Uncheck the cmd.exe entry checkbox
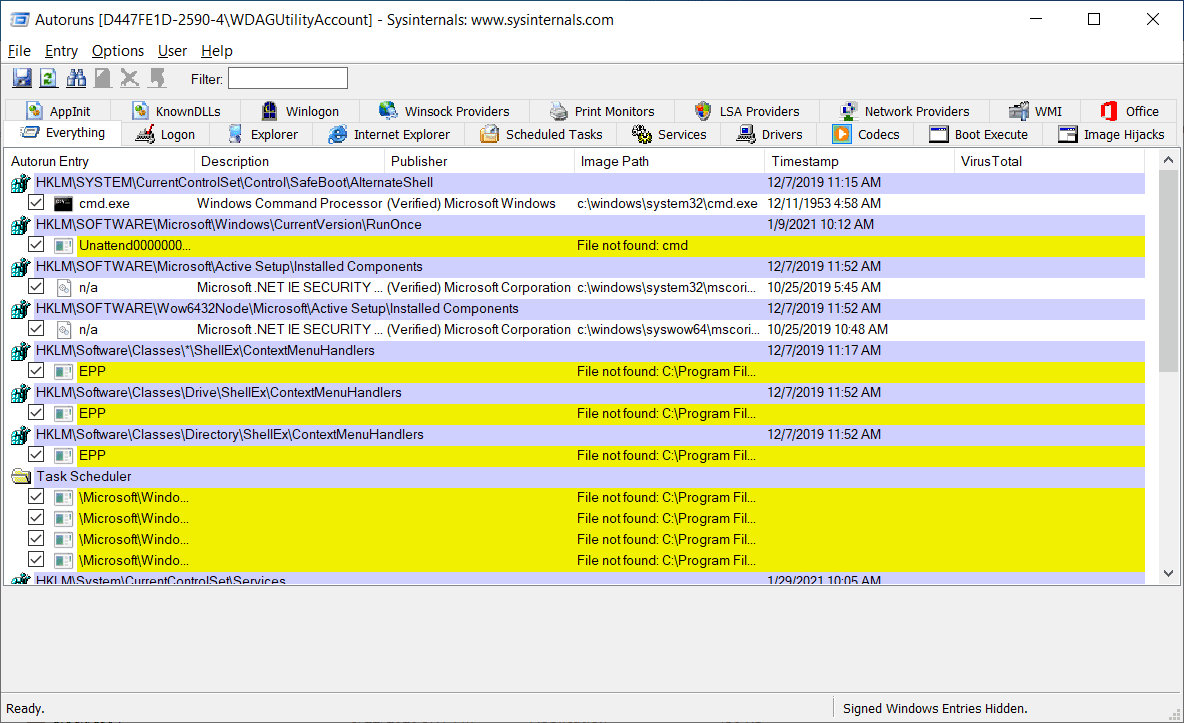Viewport: 1184px width, 723px height. coord(35,202)
